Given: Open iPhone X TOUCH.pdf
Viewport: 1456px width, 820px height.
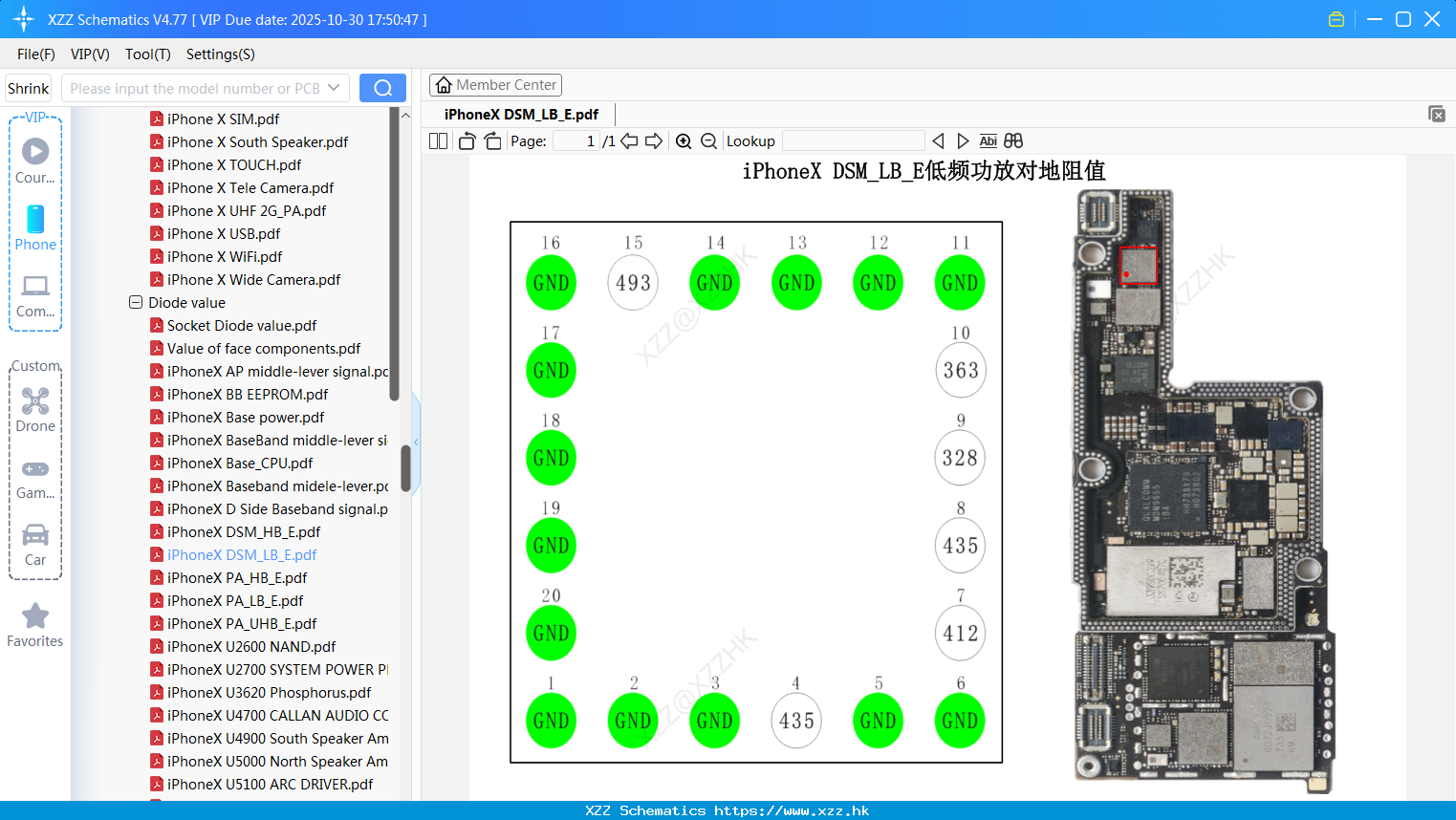Looking at the screenshot, I should click(x=234, y=164).
